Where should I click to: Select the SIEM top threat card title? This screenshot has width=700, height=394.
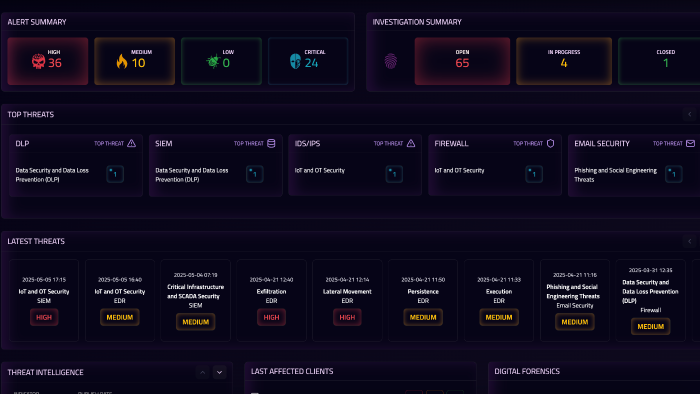(x=163, y=144)
